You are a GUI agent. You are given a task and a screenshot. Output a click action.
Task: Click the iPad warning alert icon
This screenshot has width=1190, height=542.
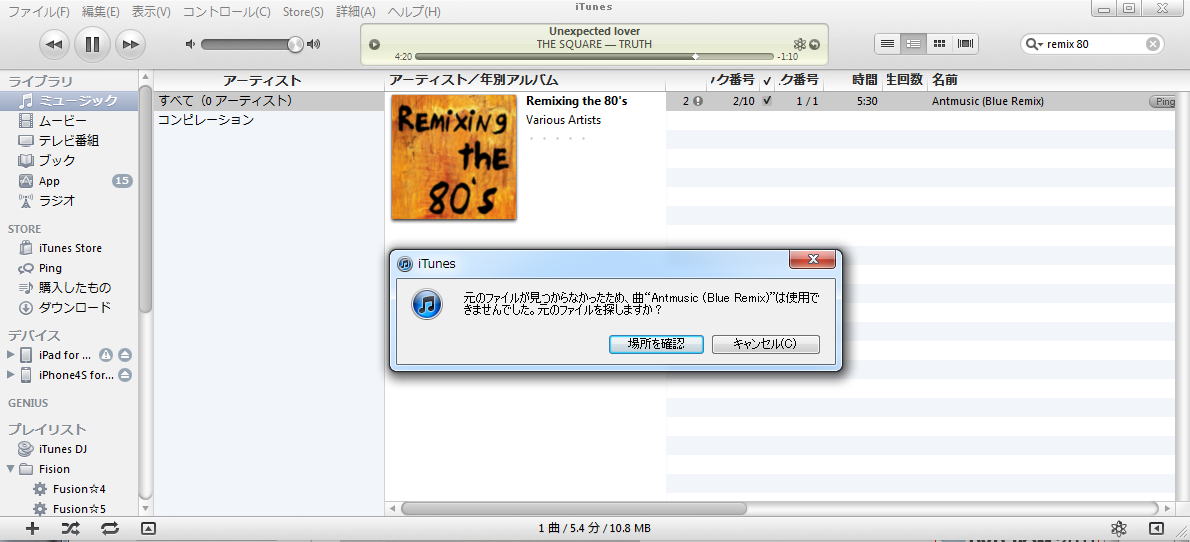pos(106,355)
